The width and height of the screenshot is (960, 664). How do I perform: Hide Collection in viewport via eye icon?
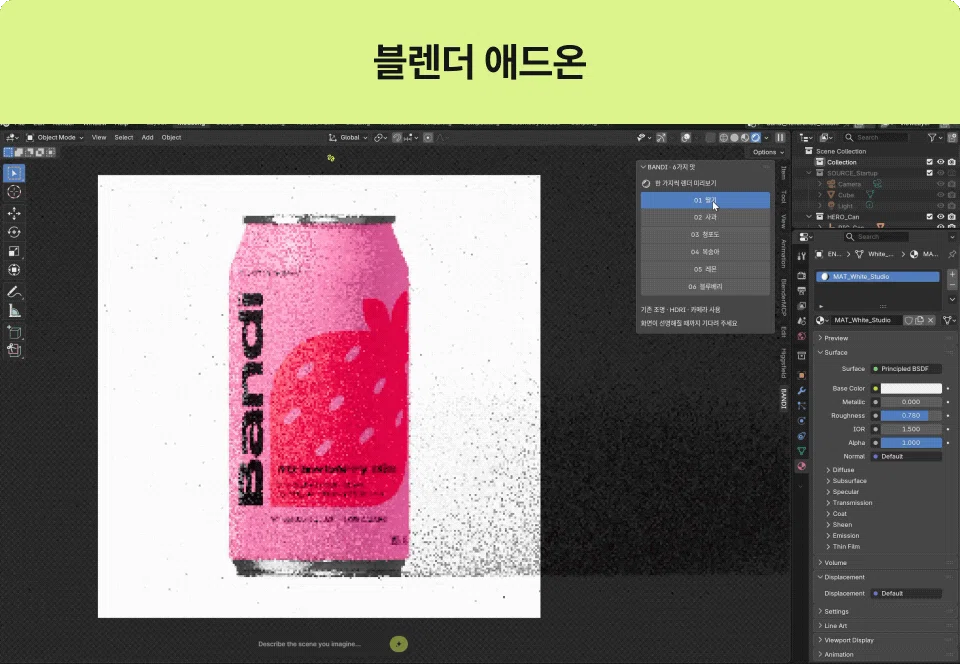pyautogui.click(x=940, y=162)
